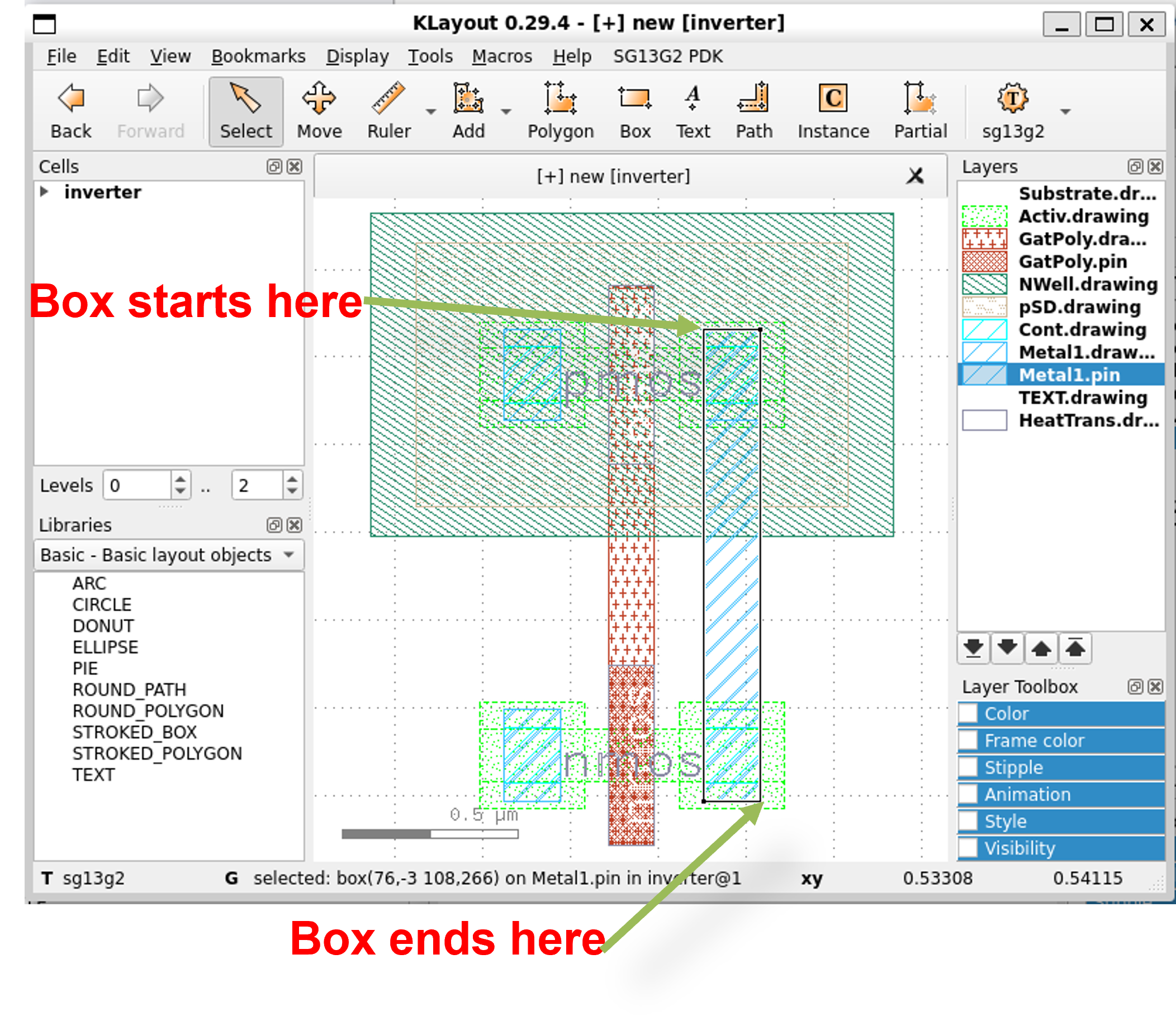1176x1025 pixels.
Task: Toggle the Stipple section checkbox
Action: (968, 767)
